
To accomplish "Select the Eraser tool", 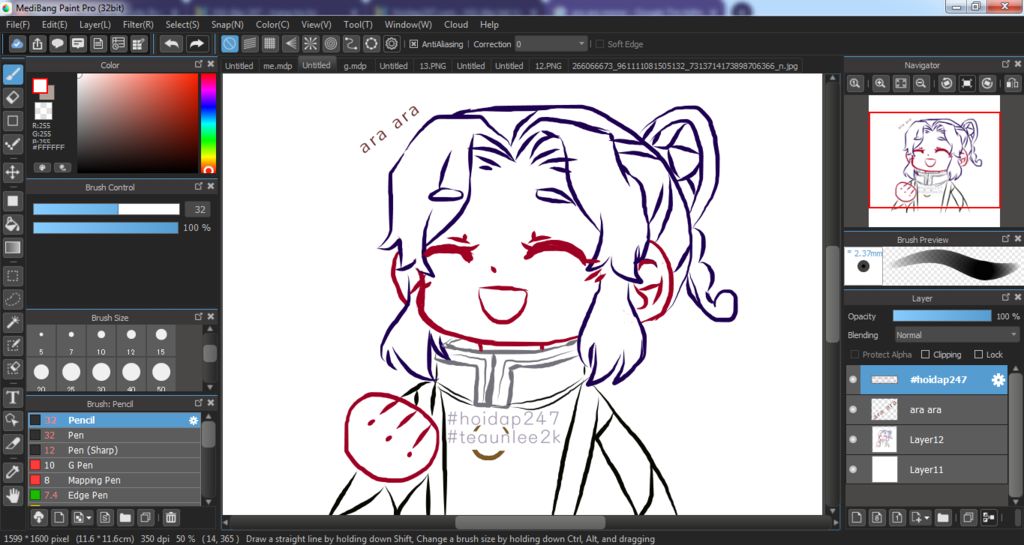I will [x=12, y=97].
